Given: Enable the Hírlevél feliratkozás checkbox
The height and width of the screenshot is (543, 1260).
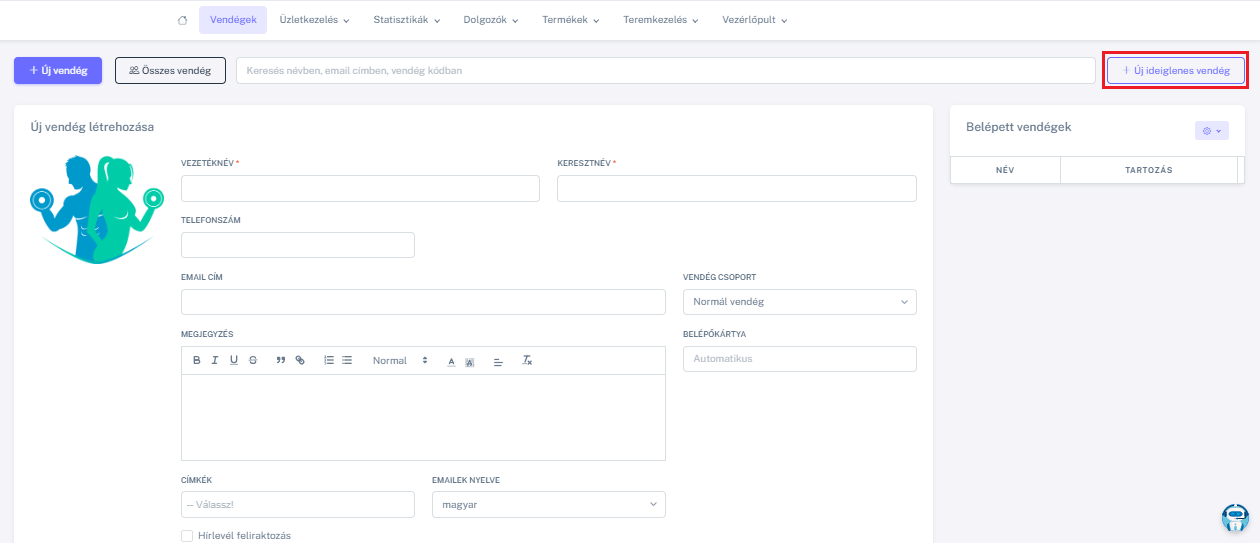Looking at the screenshot, I should tap(187, 536).
